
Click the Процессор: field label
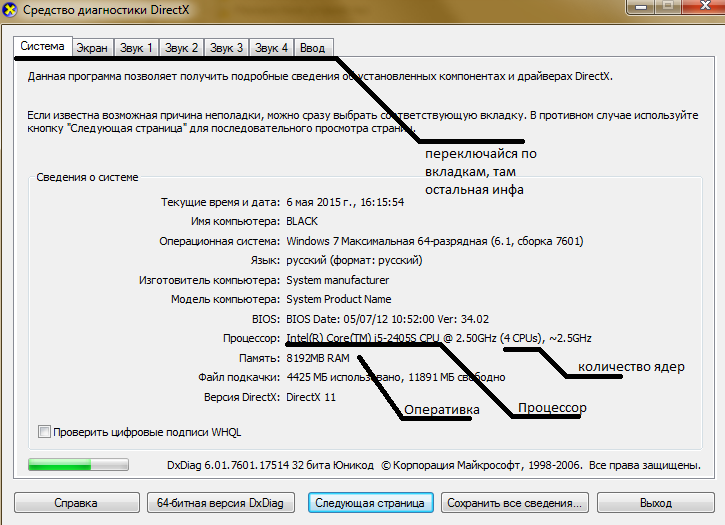pos(251,339)
